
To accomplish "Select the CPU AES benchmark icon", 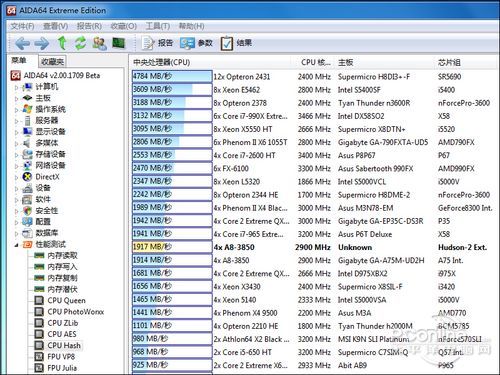I will [x=39, y=334].
